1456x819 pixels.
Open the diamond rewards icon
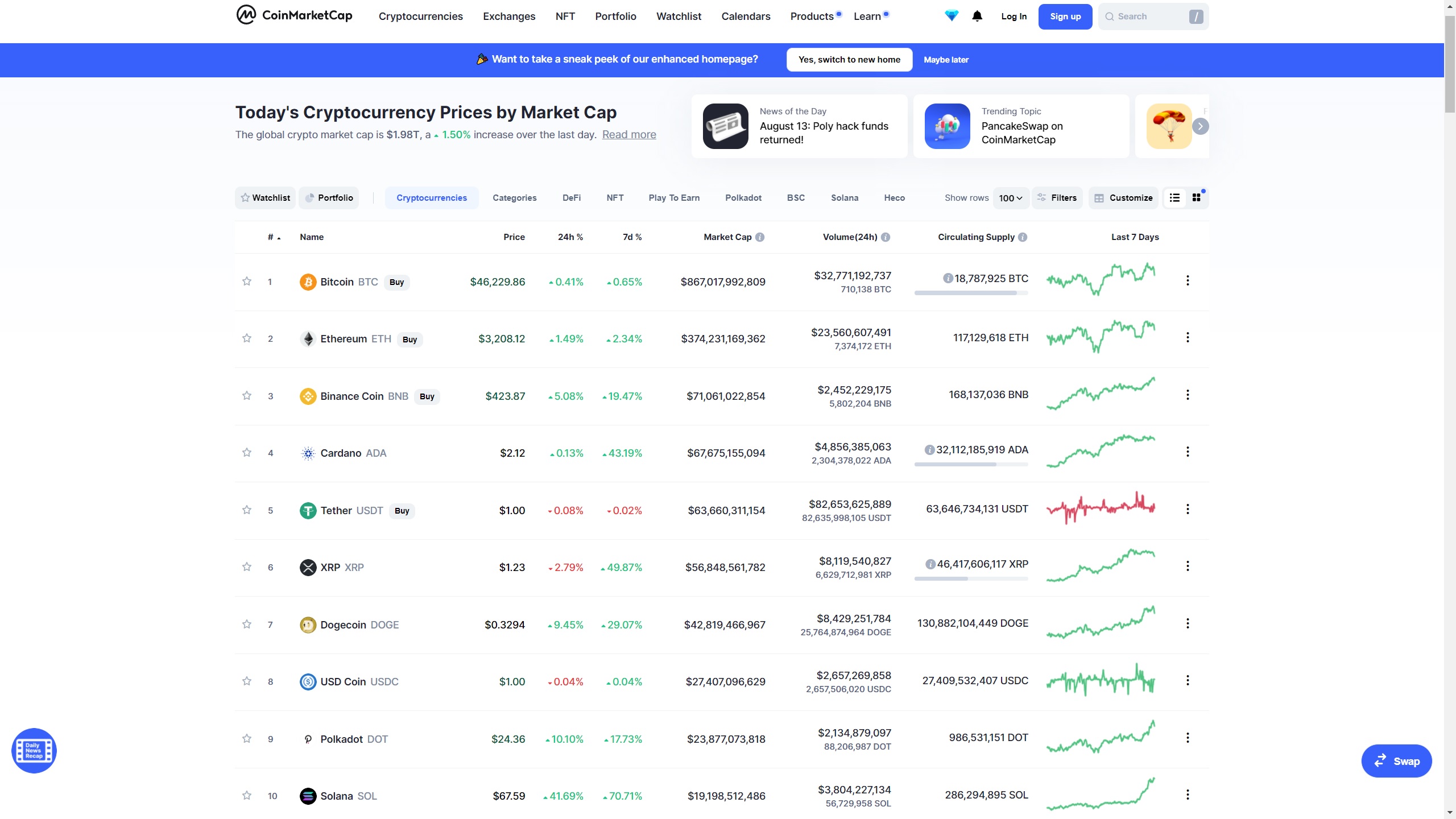(952, 16)
